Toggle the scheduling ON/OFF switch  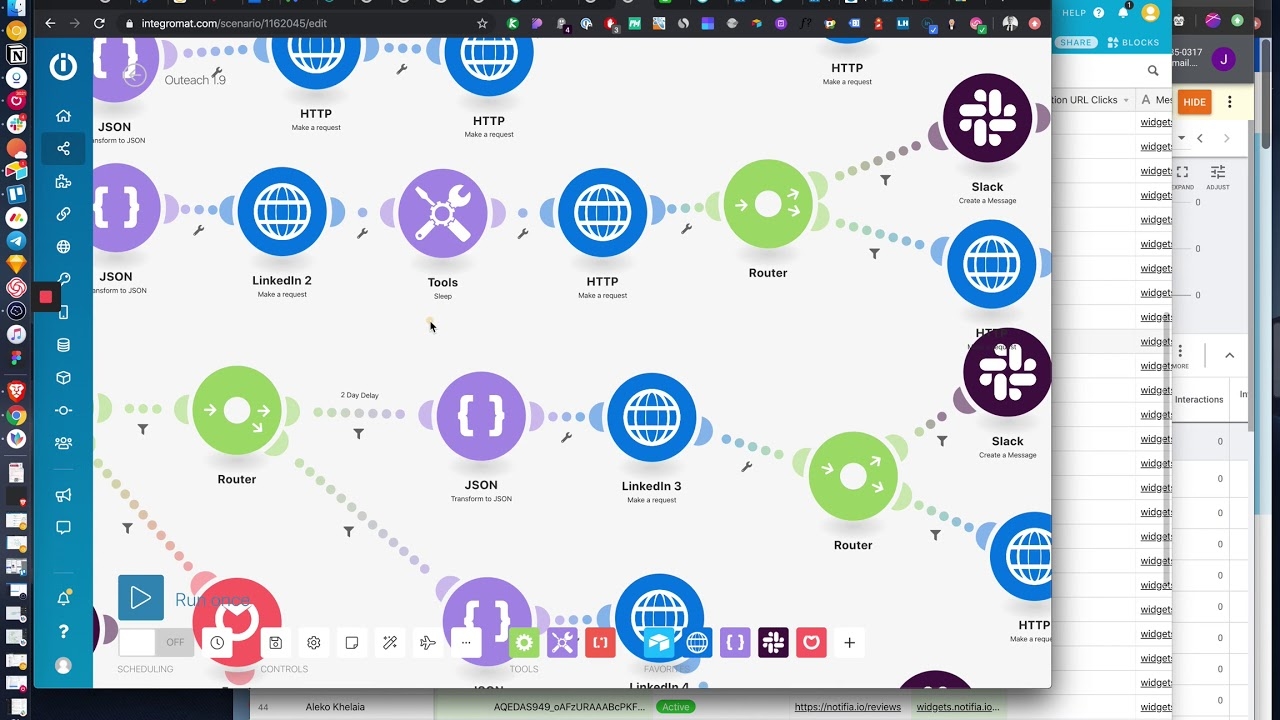point(155,643)
